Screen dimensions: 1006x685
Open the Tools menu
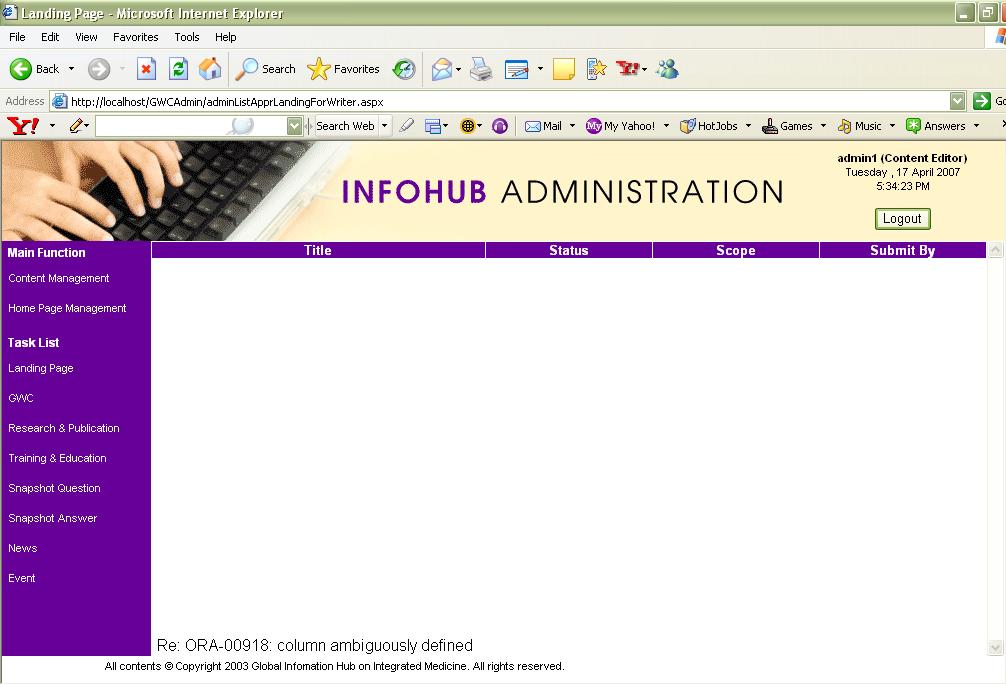(187, 37)
